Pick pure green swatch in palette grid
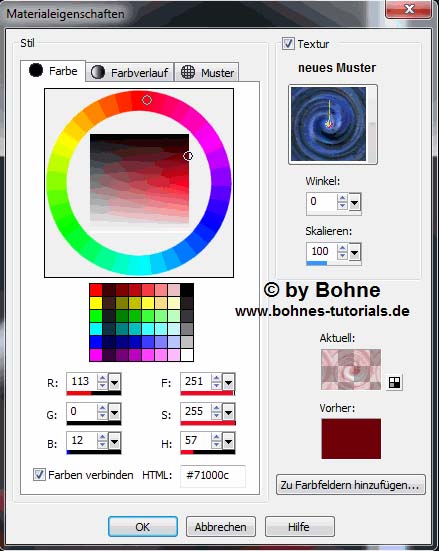This screenshot has width=439, height=551. coord(96,316)
